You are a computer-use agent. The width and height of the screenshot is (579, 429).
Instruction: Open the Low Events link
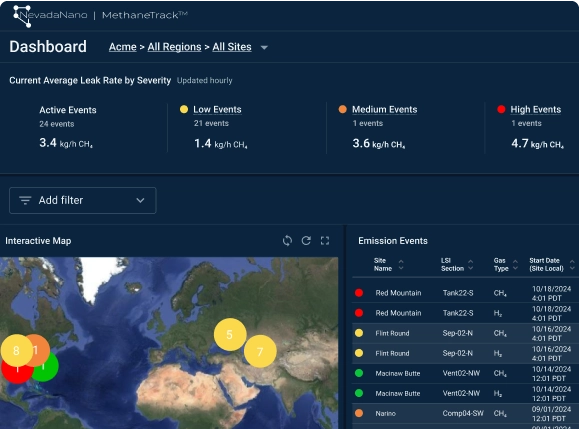217,110
